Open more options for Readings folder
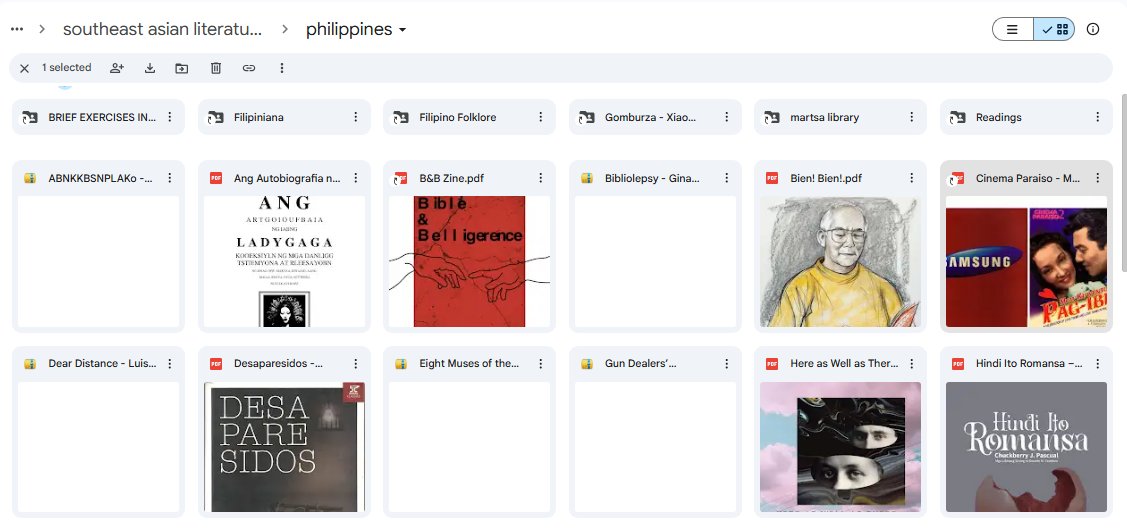Screen dimensions: 1127x528 1098,117
